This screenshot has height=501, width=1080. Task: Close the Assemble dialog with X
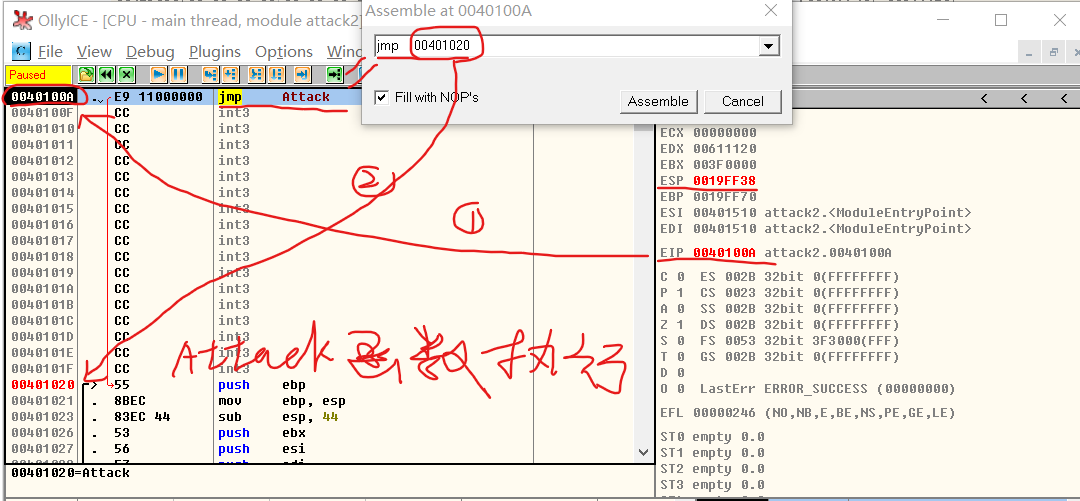770,10
